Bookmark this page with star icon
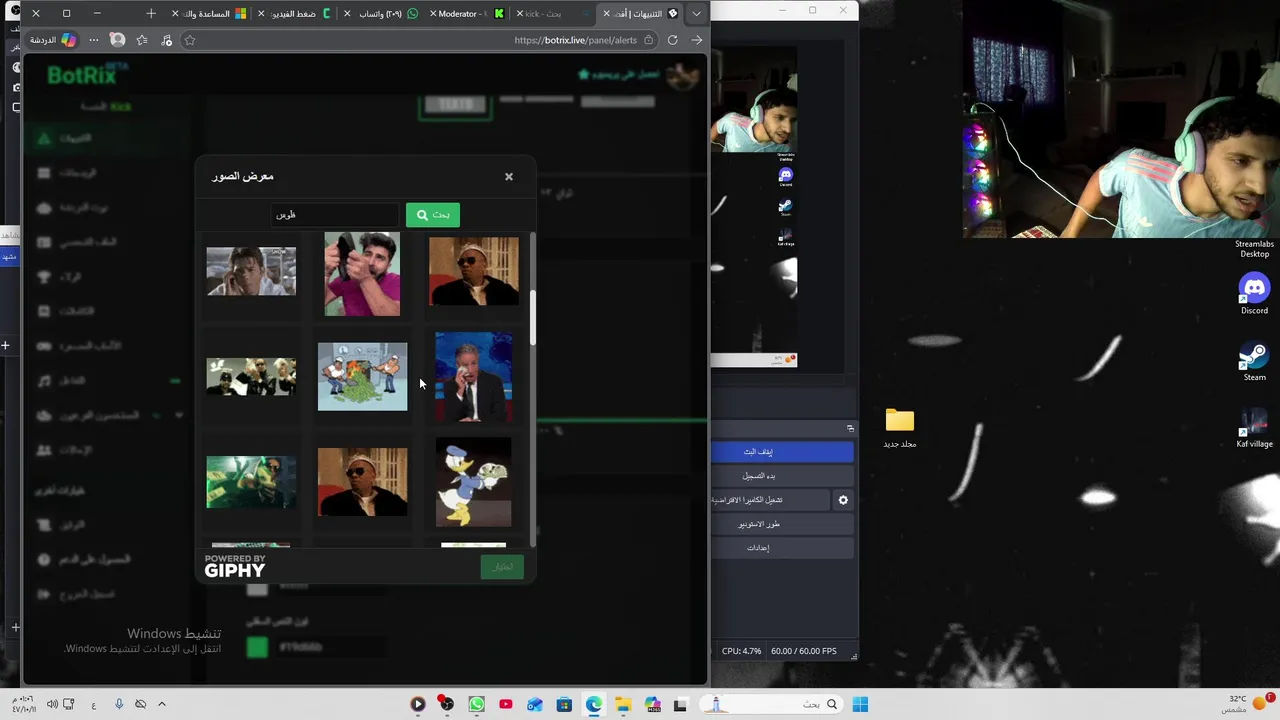Viewport: 1280px width, 720px height. (x=190, y=40)
